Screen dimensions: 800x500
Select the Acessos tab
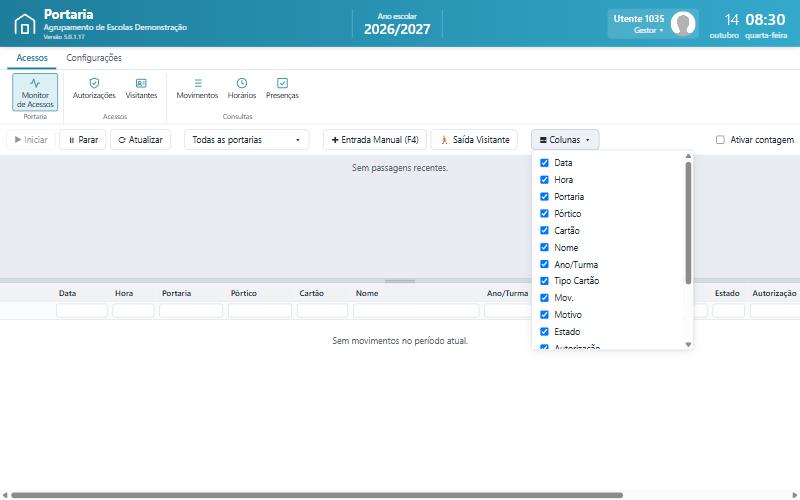[x=32, y=58]
